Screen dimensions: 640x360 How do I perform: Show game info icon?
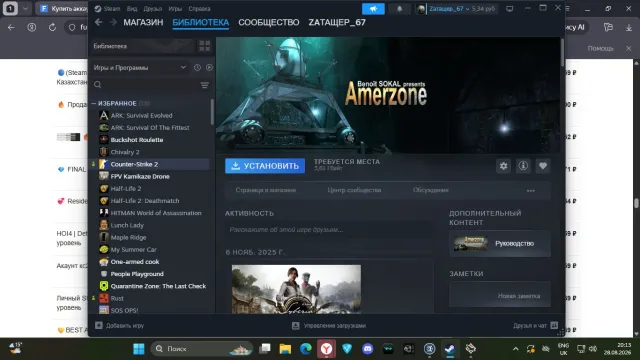(523, 166)
